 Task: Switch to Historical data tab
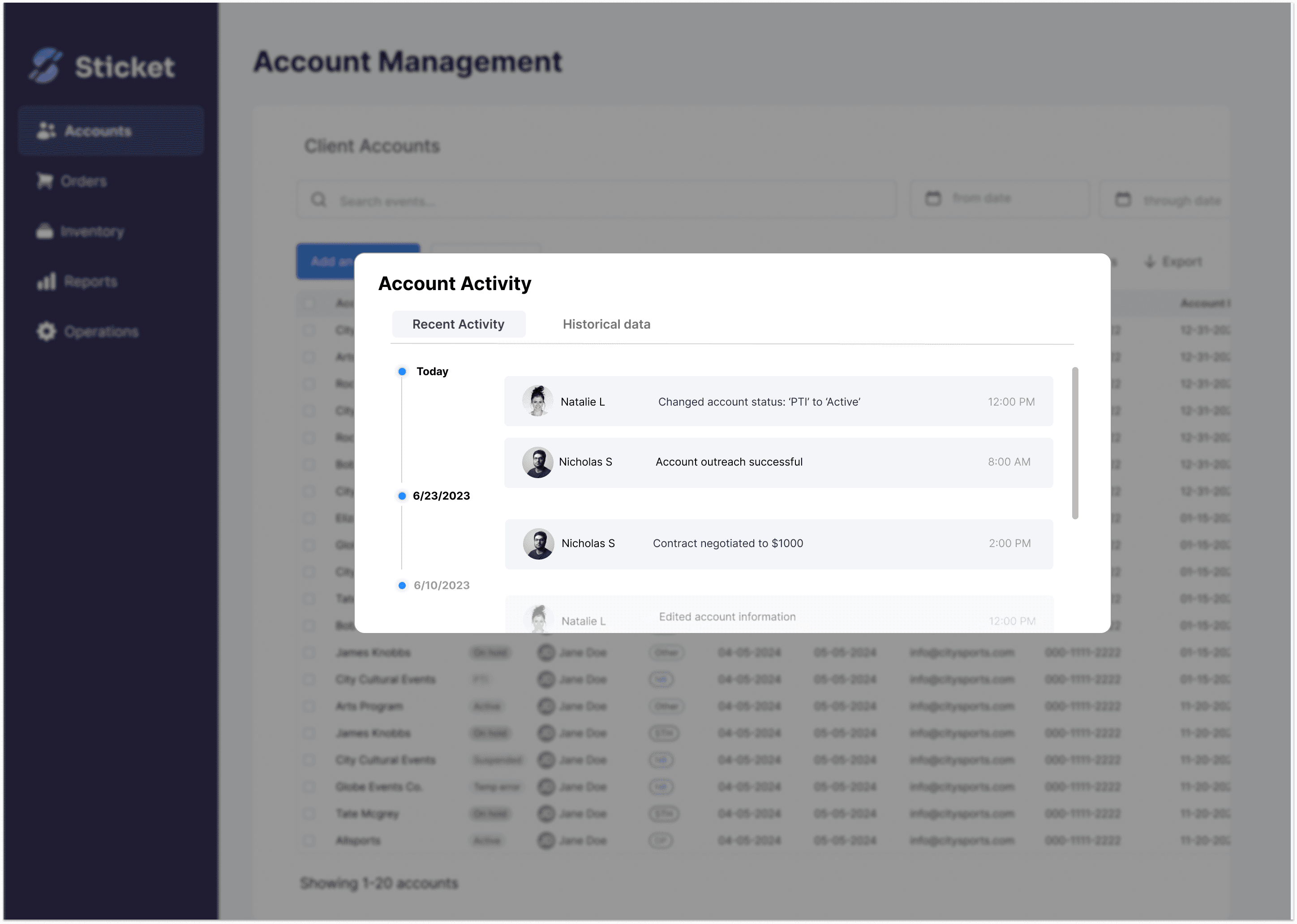click(x=606, y=324)
